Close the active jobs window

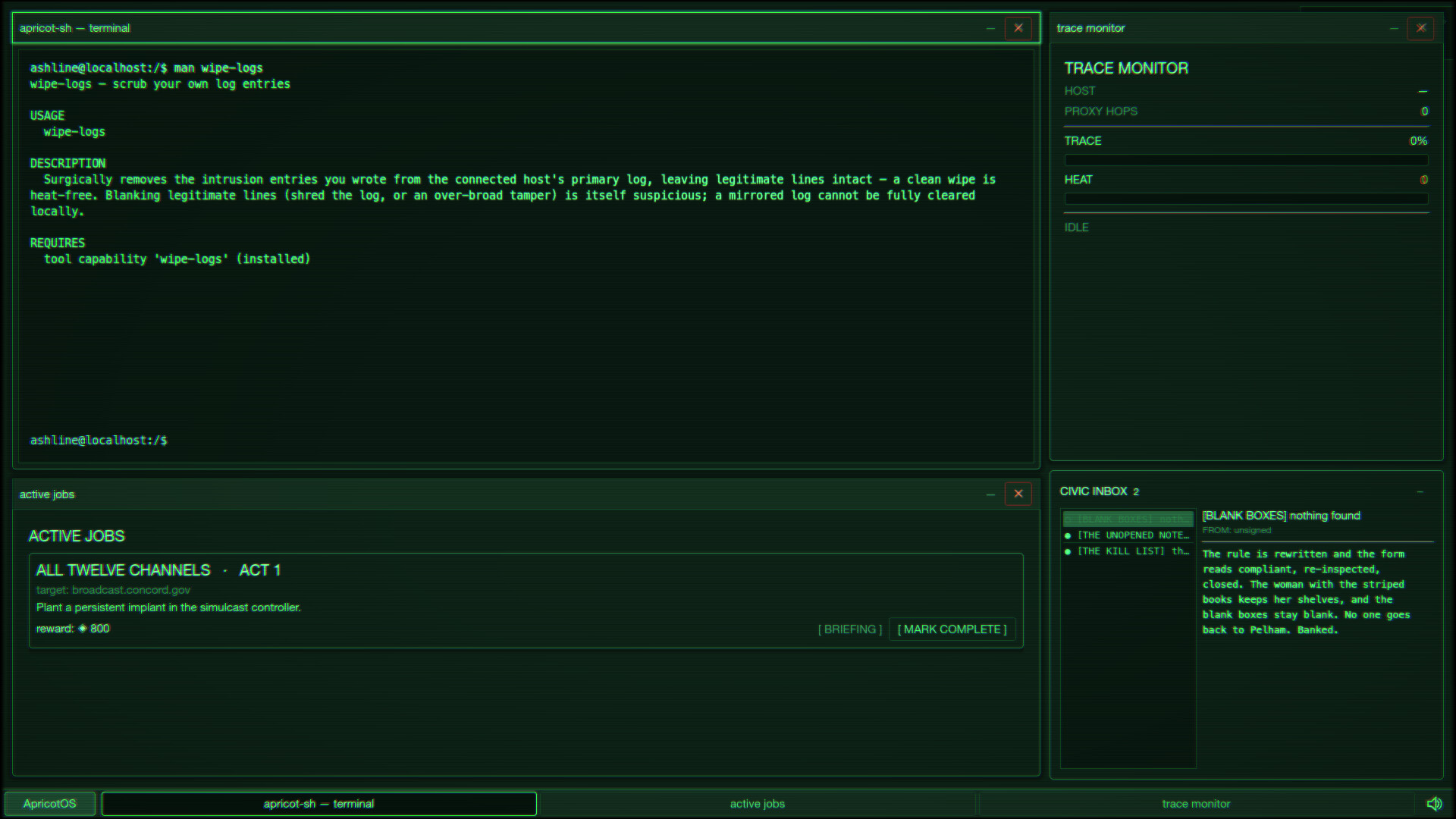coord(1018,494)
